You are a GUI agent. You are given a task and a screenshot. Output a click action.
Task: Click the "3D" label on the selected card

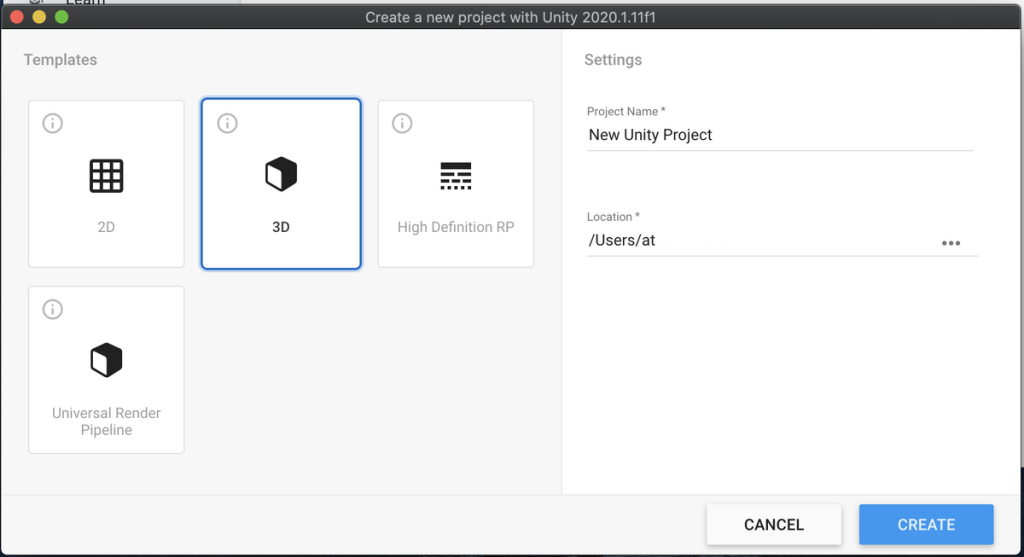(x=281, y=227)
